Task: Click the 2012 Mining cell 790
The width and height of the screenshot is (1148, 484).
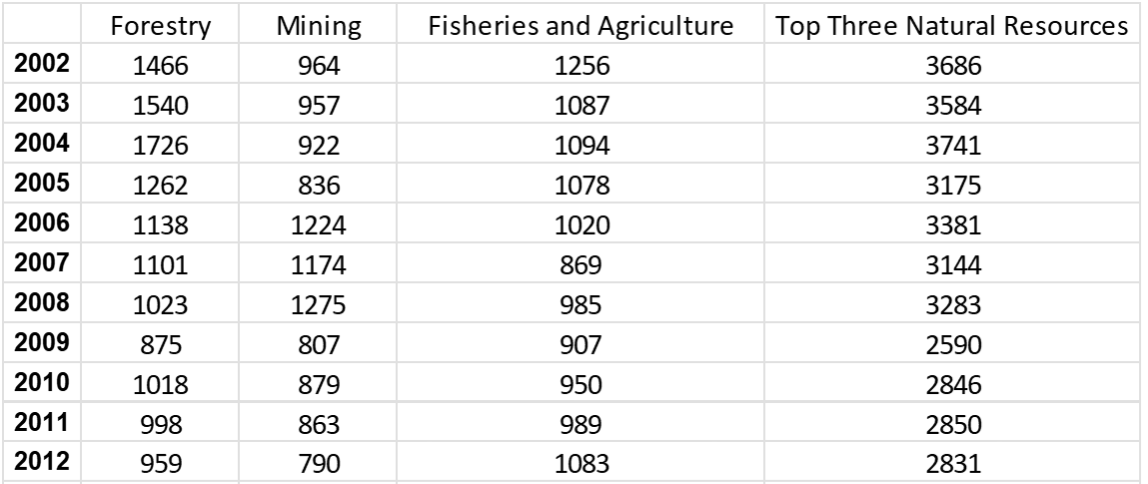Action: (318, 463)
